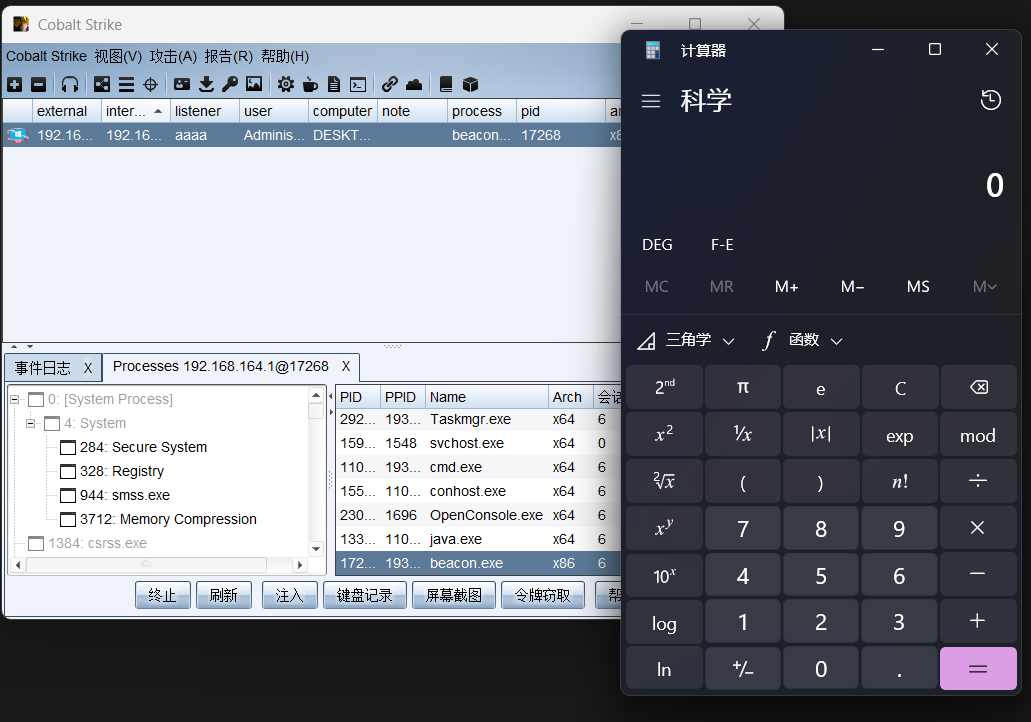Click the n factorial key
Viewport: 1031px width, 722px height.
[899, 481]
